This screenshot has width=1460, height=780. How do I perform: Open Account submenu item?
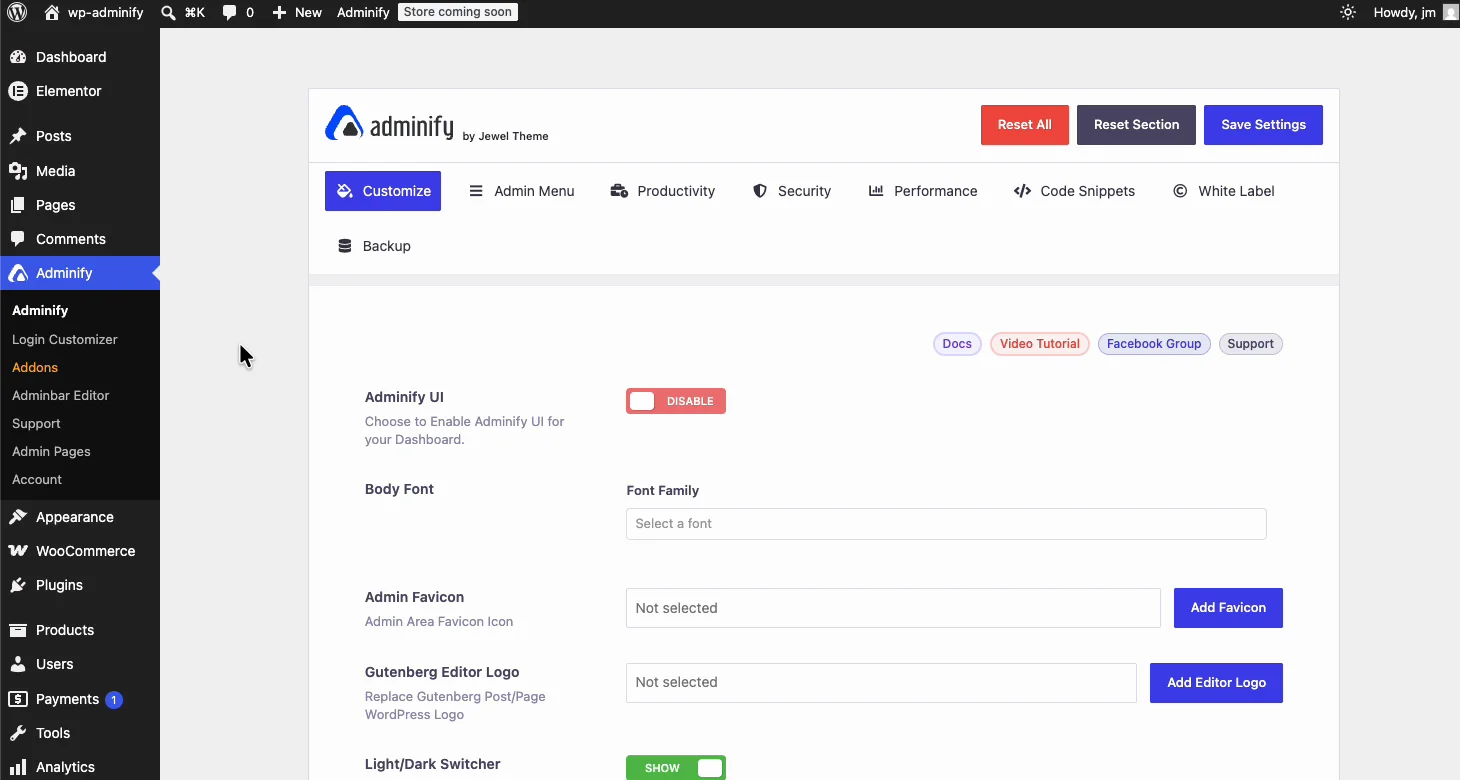[x=37, y=480]
